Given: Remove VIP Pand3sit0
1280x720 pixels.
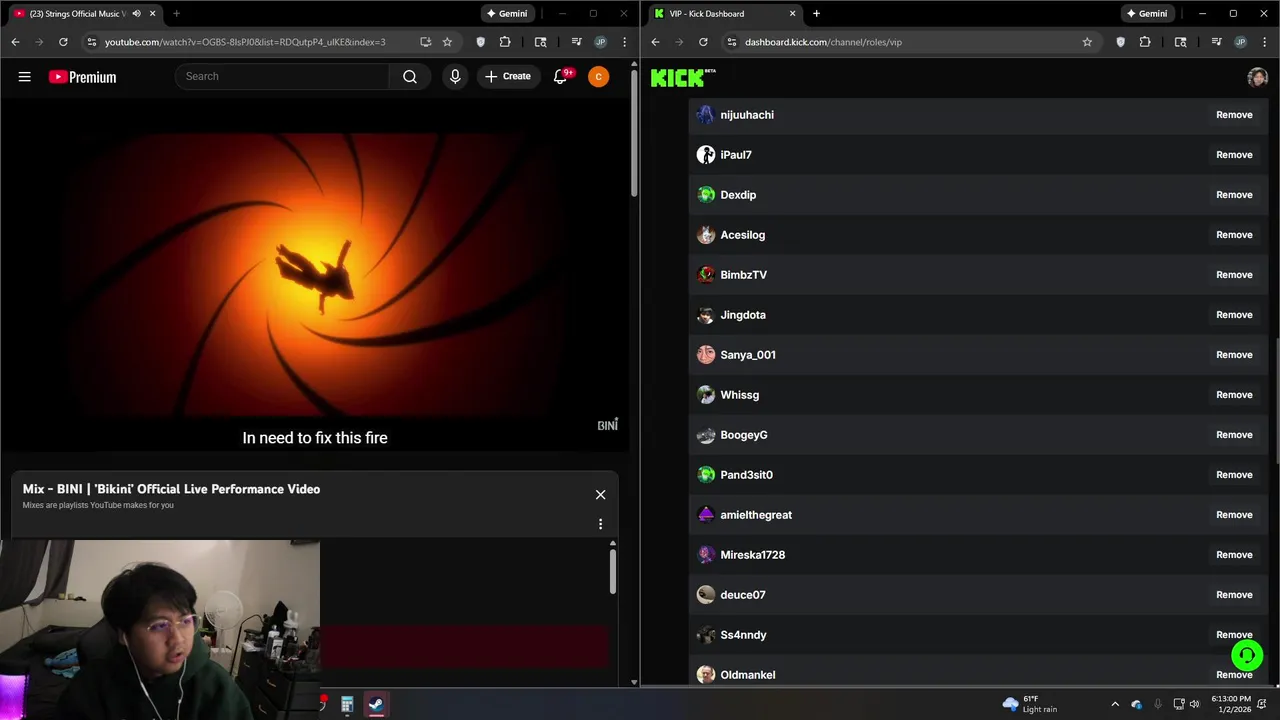Looking at the screenshot, I should point(1234,475).
